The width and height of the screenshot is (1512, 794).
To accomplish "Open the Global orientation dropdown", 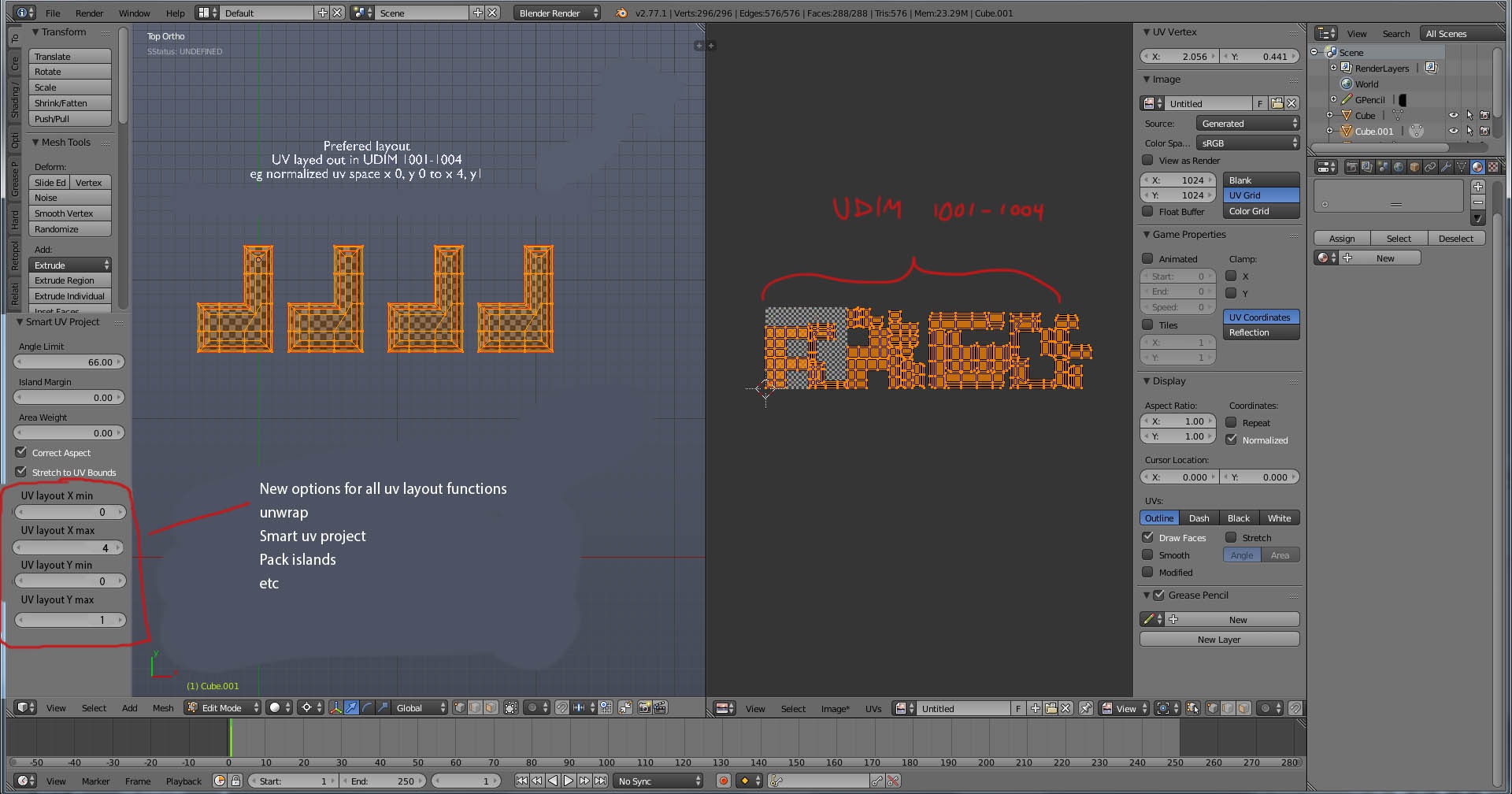I will coord(420,707).
